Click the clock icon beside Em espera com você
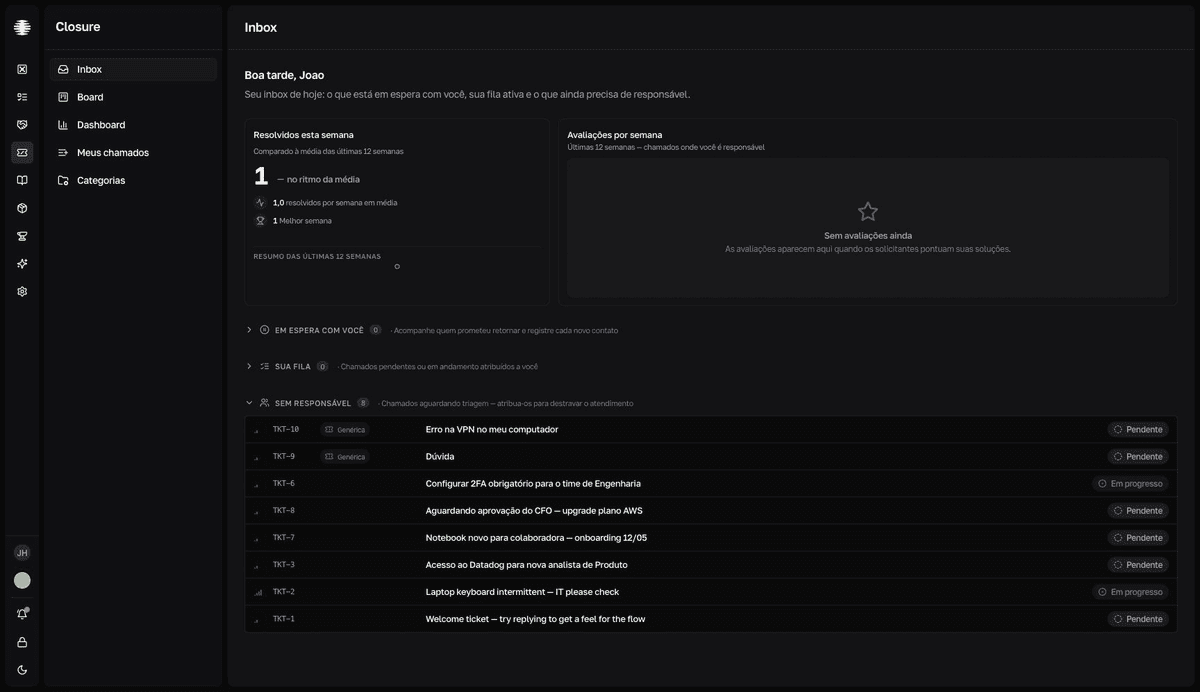 pos(265,330)
